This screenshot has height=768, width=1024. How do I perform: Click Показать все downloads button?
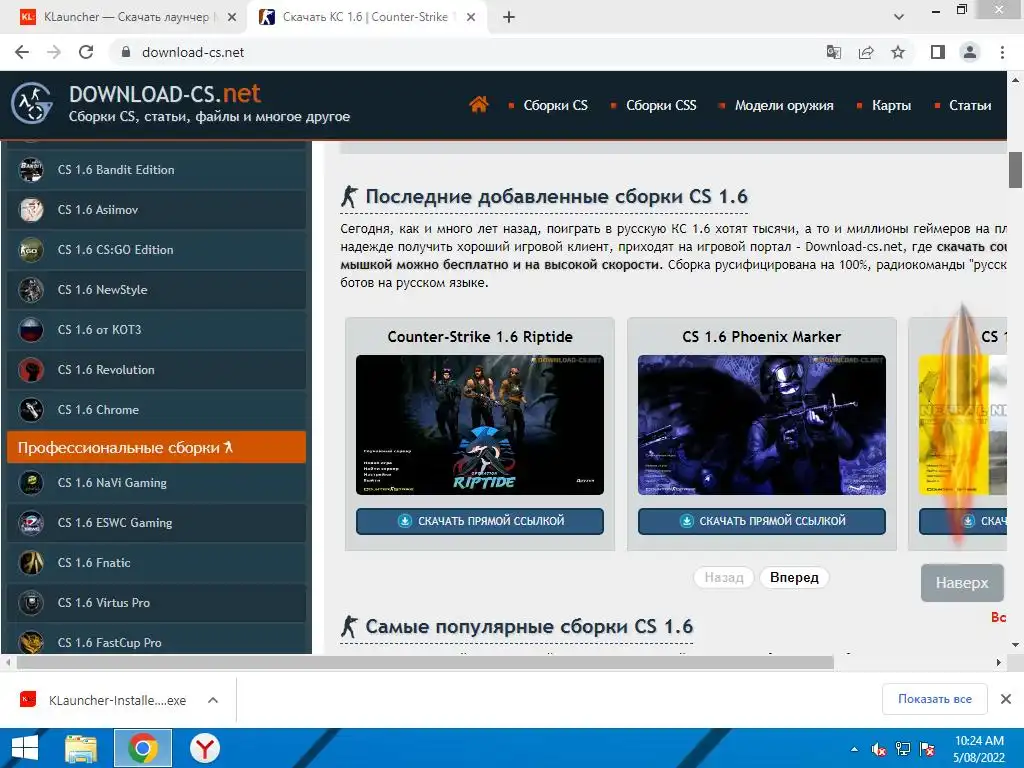935,699
